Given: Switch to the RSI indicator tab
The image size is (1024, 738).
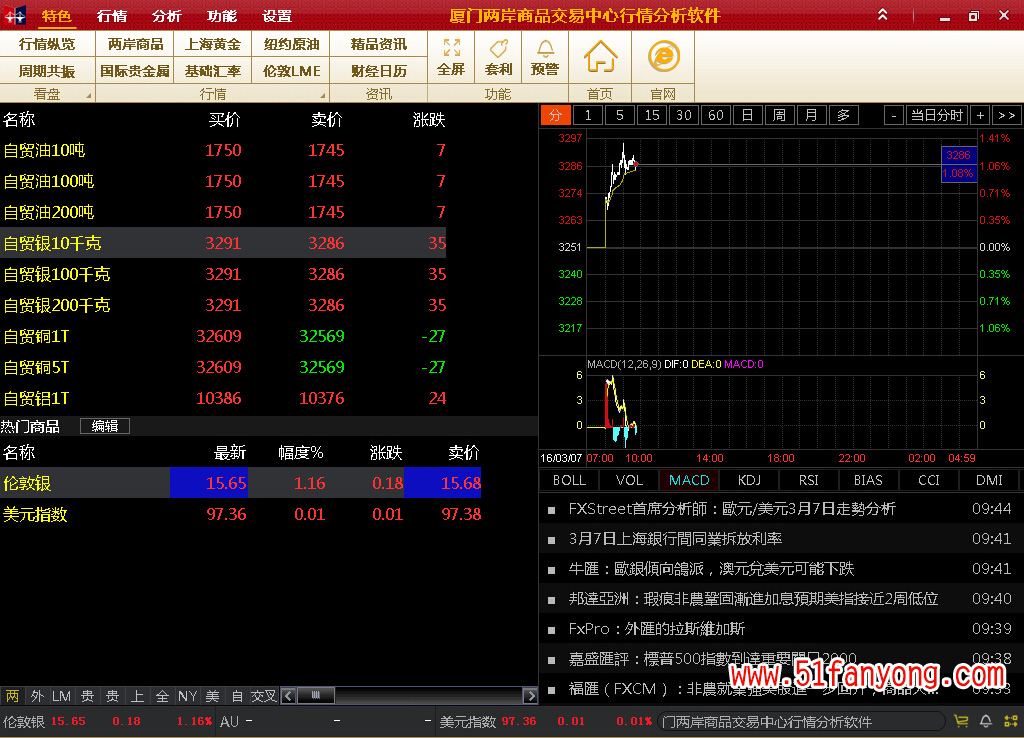Looking at the screenshot, I should [x=808, y=480].
